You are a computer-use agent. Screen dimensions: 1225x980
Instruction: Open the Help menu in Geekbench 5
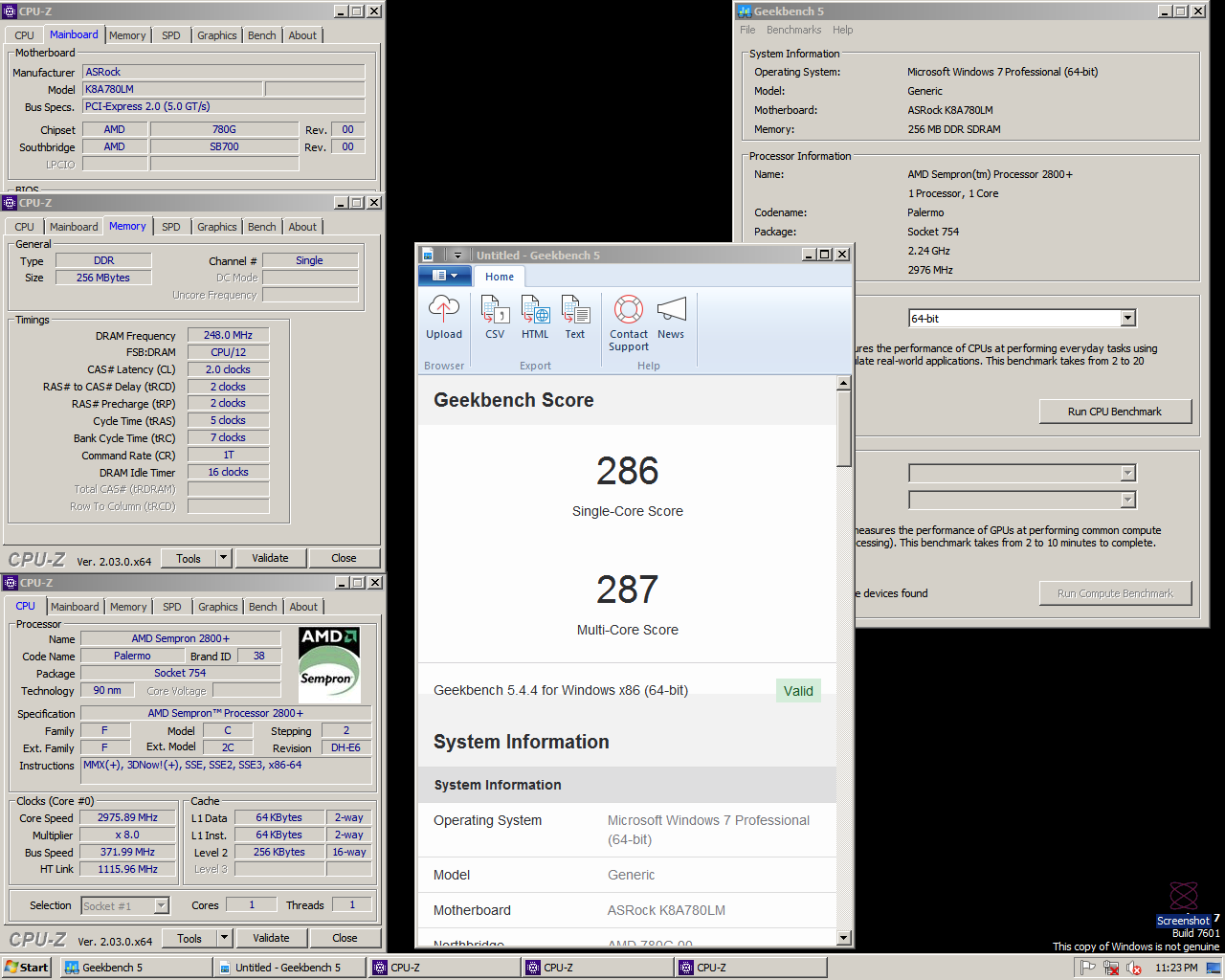pyautogui.click(x=842, y=30)
